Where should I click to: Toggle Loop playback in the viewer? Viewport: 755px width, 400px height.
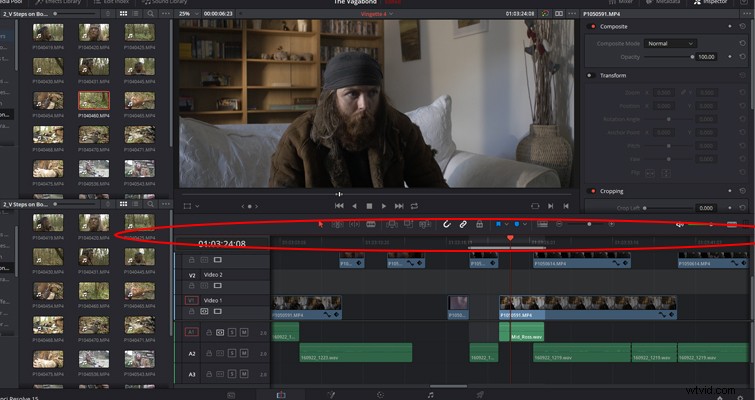[414, 206]
